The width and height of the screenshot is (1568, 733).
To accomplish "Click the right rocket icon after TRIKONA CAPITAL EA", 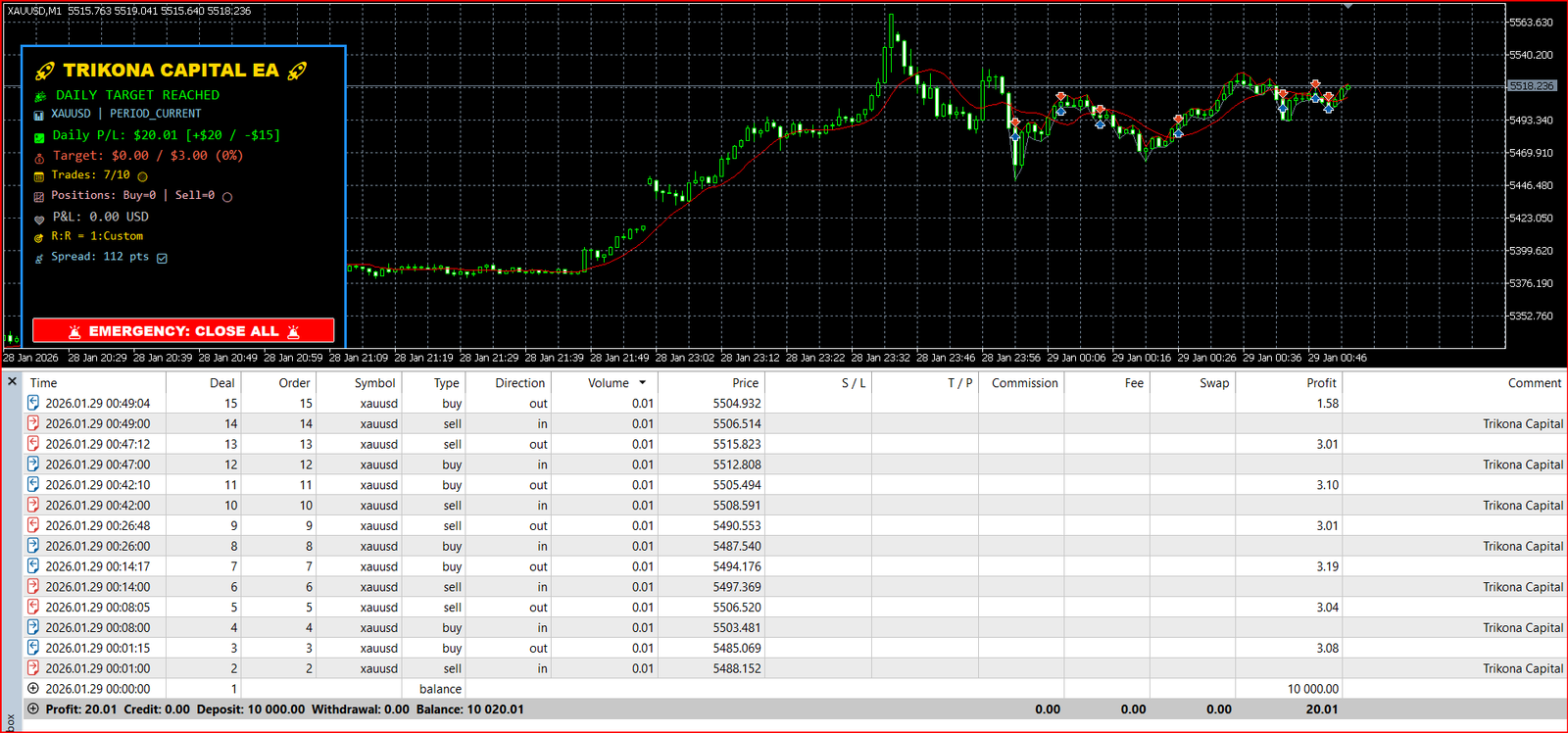I will pyautogui.click(x=297, y=71).
